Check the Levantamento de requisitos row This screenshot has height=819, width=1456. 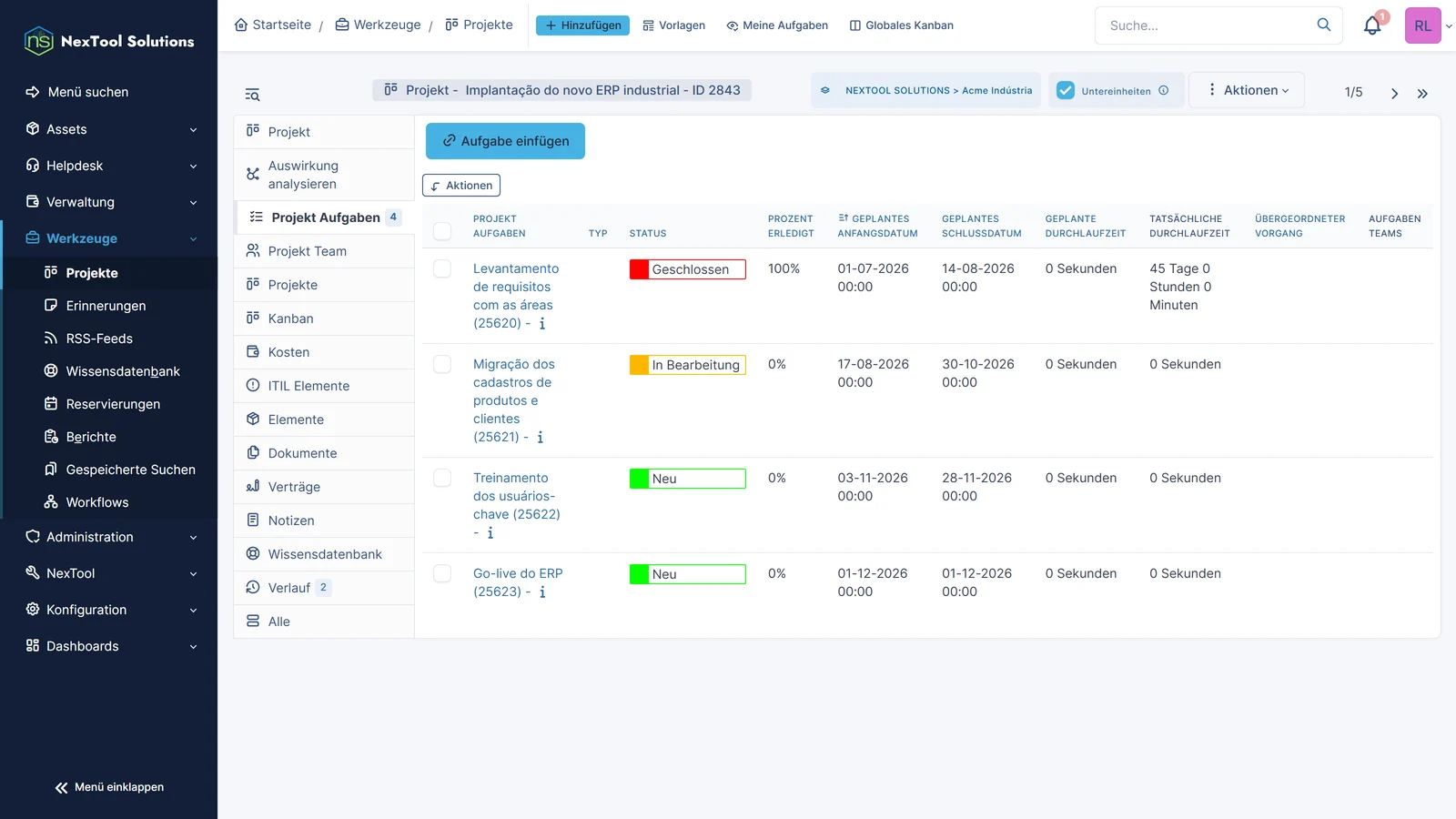pos(442,268)
